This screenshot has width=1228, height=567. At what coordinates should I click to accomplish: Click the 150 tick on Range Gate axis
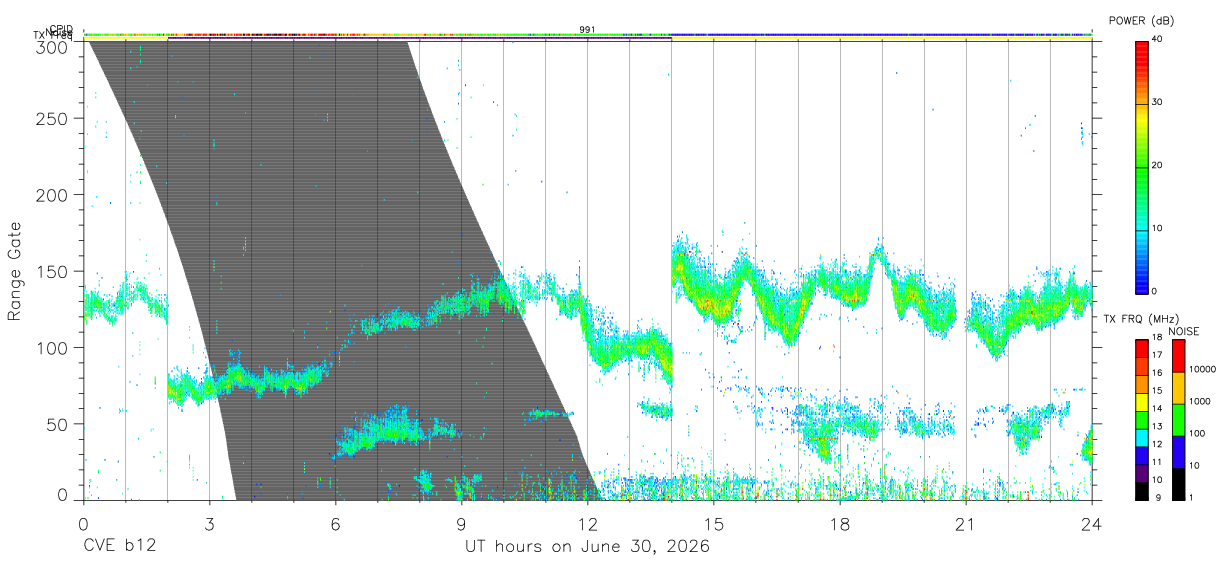click(51, 272)
